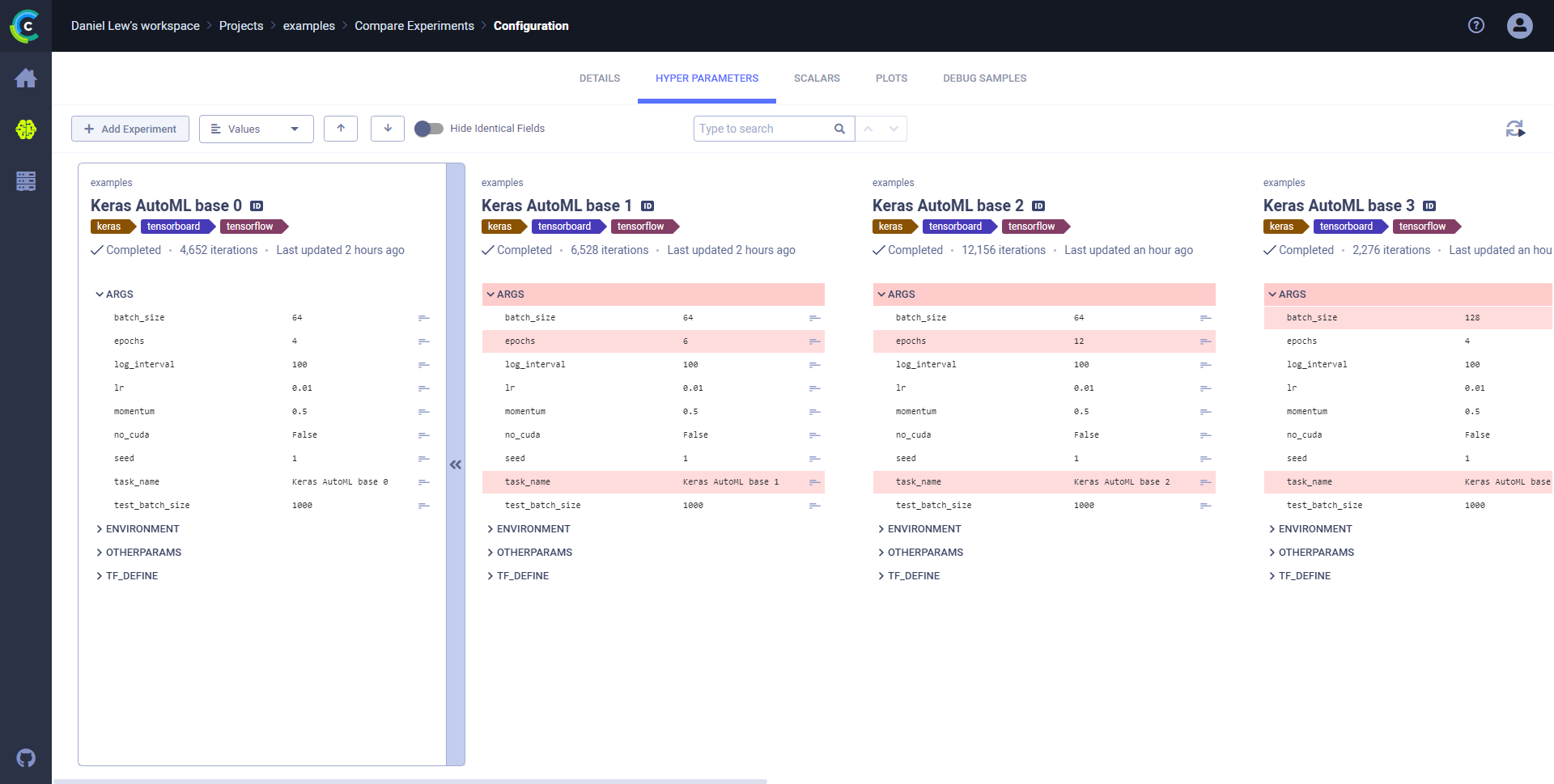Click the ID badge next to Keras AutoML base 0
1554x784 pixels.
(257, 206)
